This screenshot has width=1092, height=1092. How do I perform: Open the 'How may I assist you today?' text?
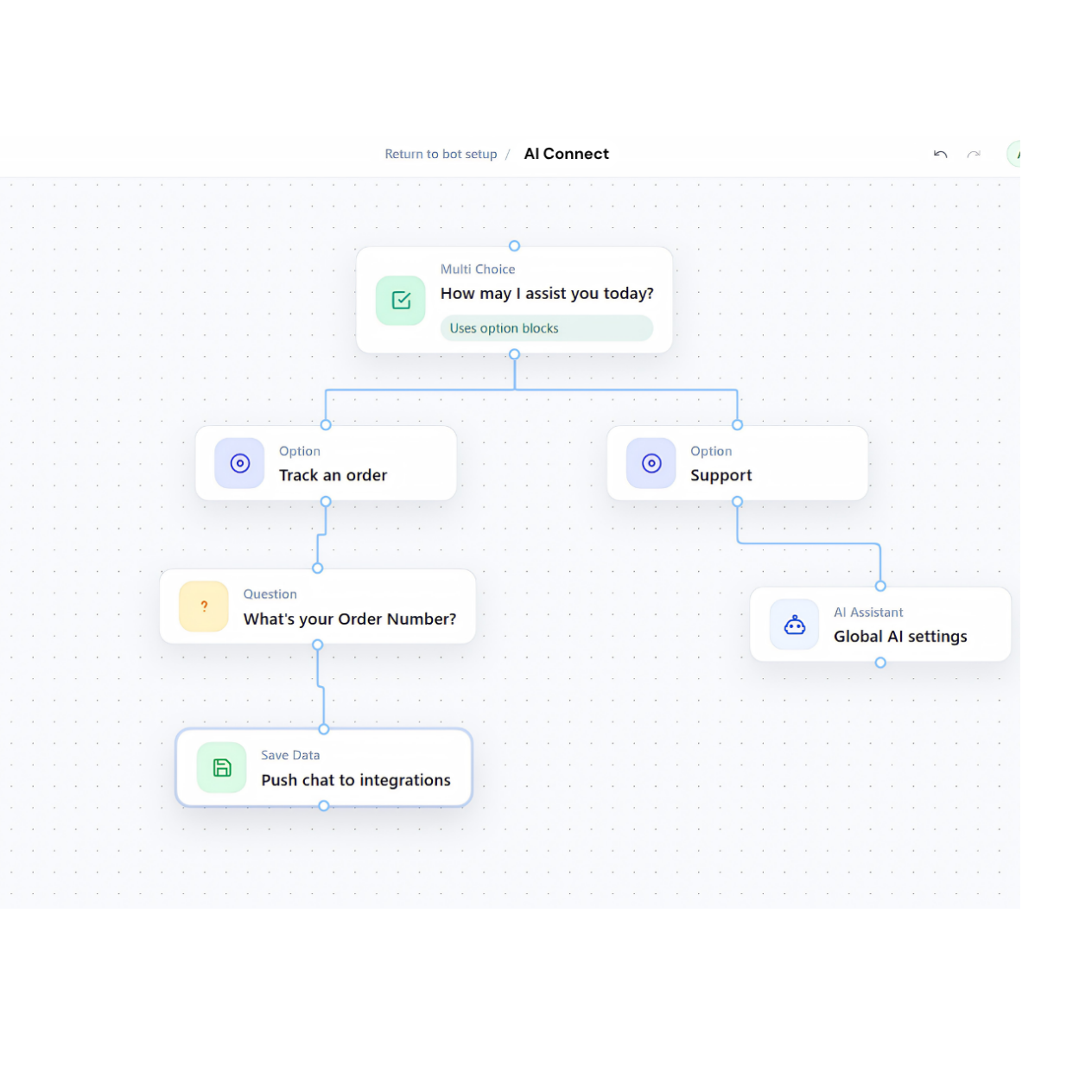click(x=547, y=294)
